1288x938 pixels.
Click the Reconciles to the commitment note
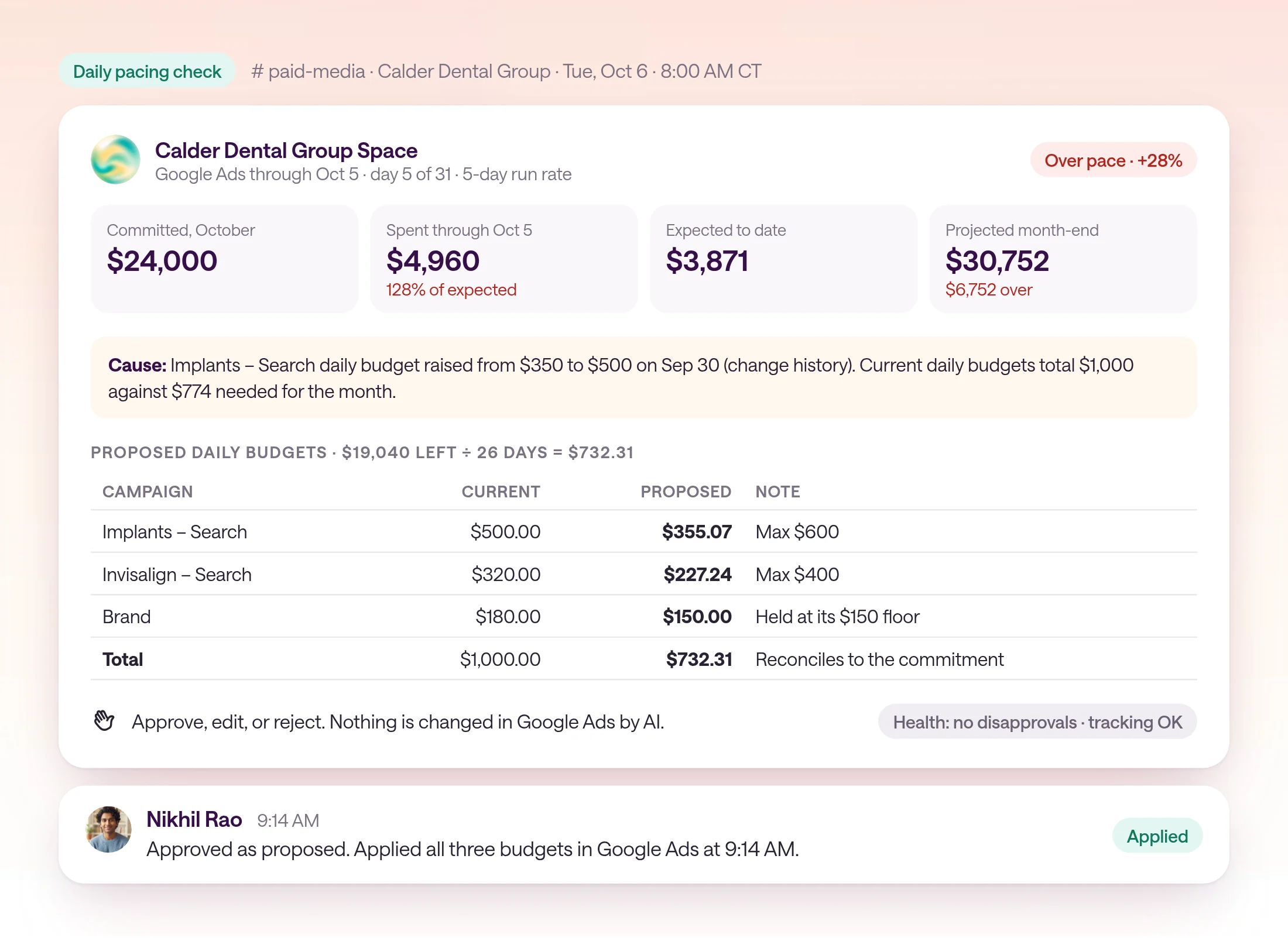[x=880, y=659]
